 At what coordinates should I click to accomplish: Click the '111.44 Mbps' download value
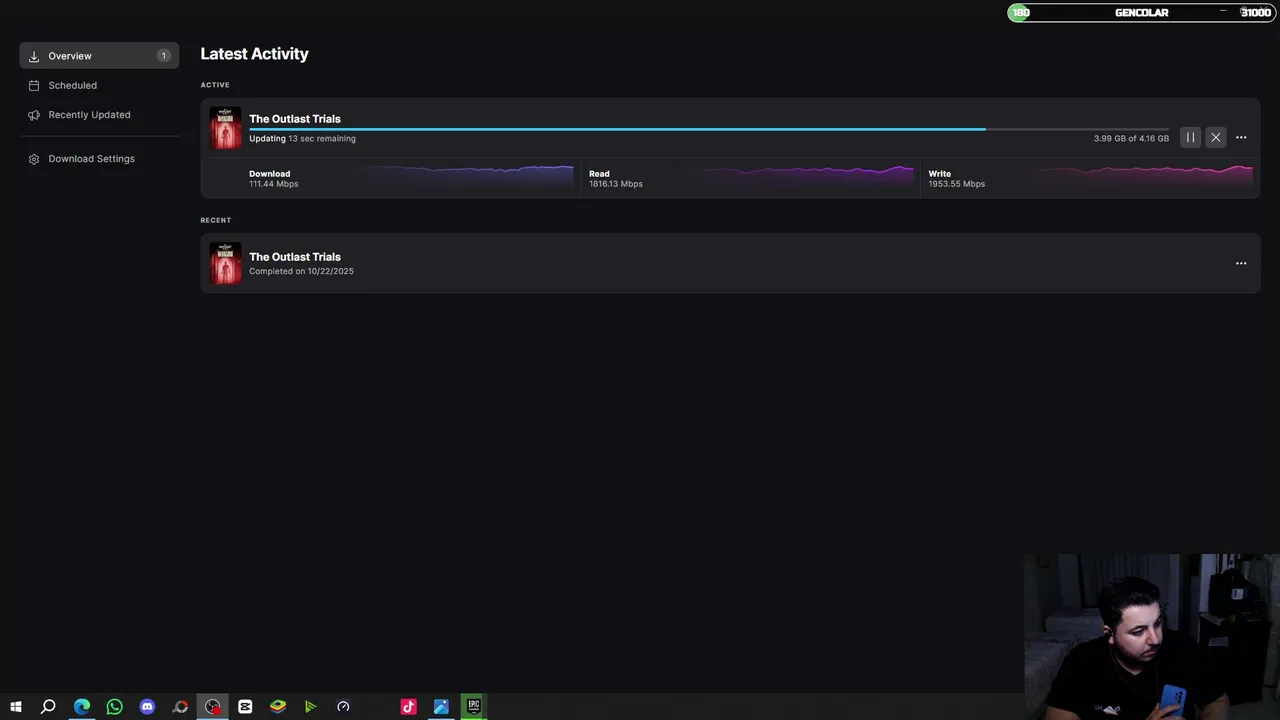(273, 184)
